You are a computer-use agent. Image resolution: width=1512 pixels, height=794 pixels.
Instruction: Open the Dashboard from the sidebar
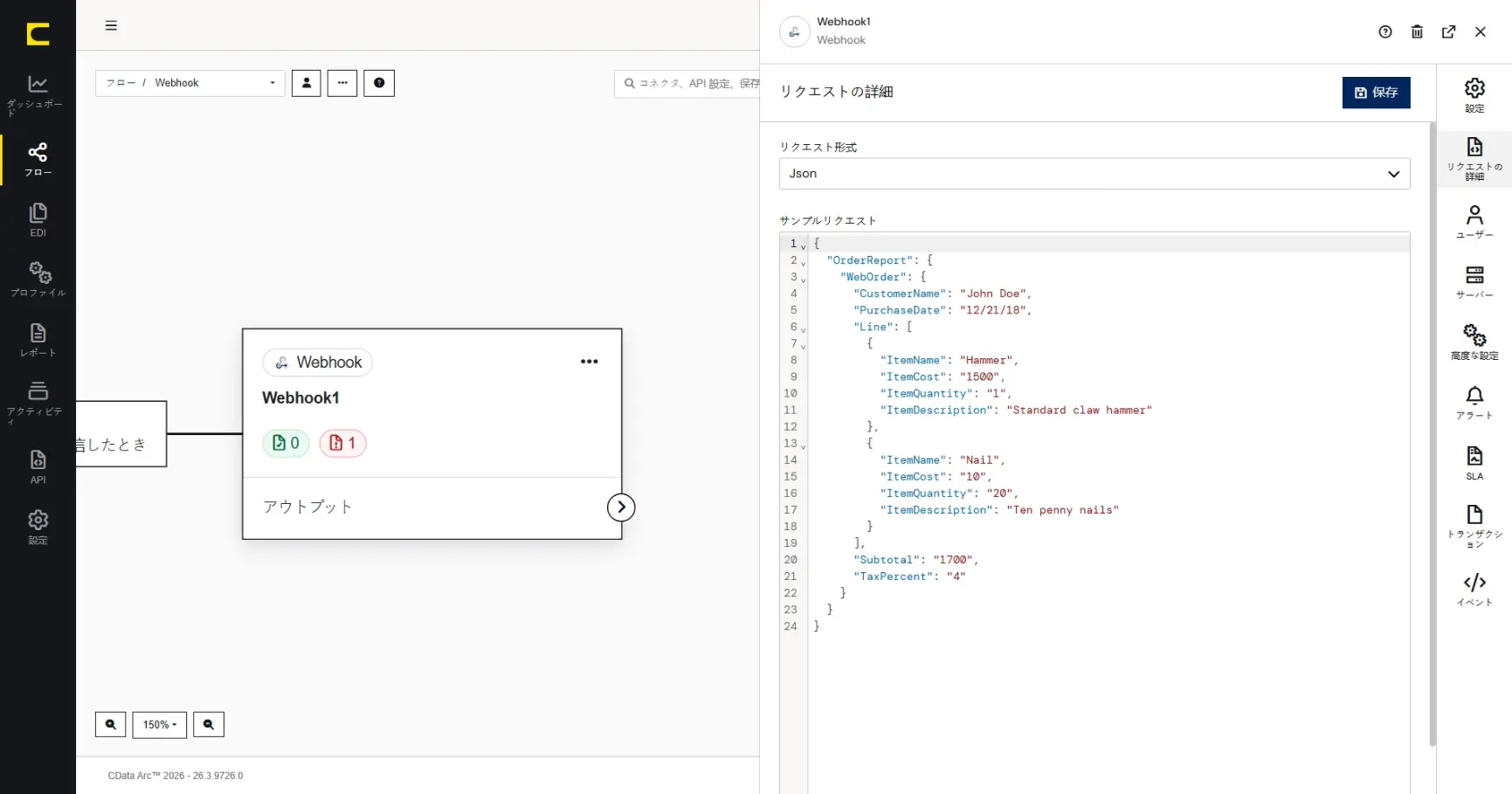click(38, 94)
